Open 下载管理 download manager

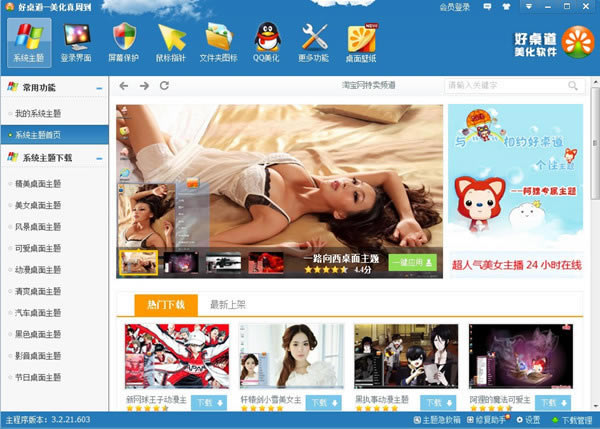[572, 420]
